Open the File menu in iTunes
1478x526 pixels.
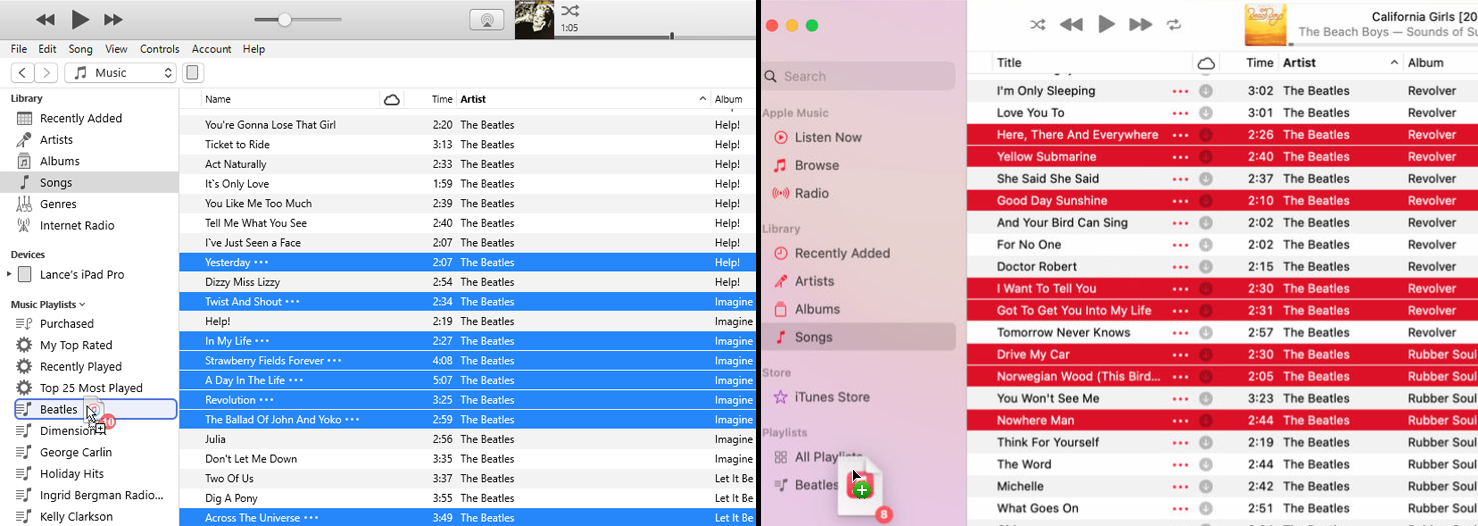point(19,49)
